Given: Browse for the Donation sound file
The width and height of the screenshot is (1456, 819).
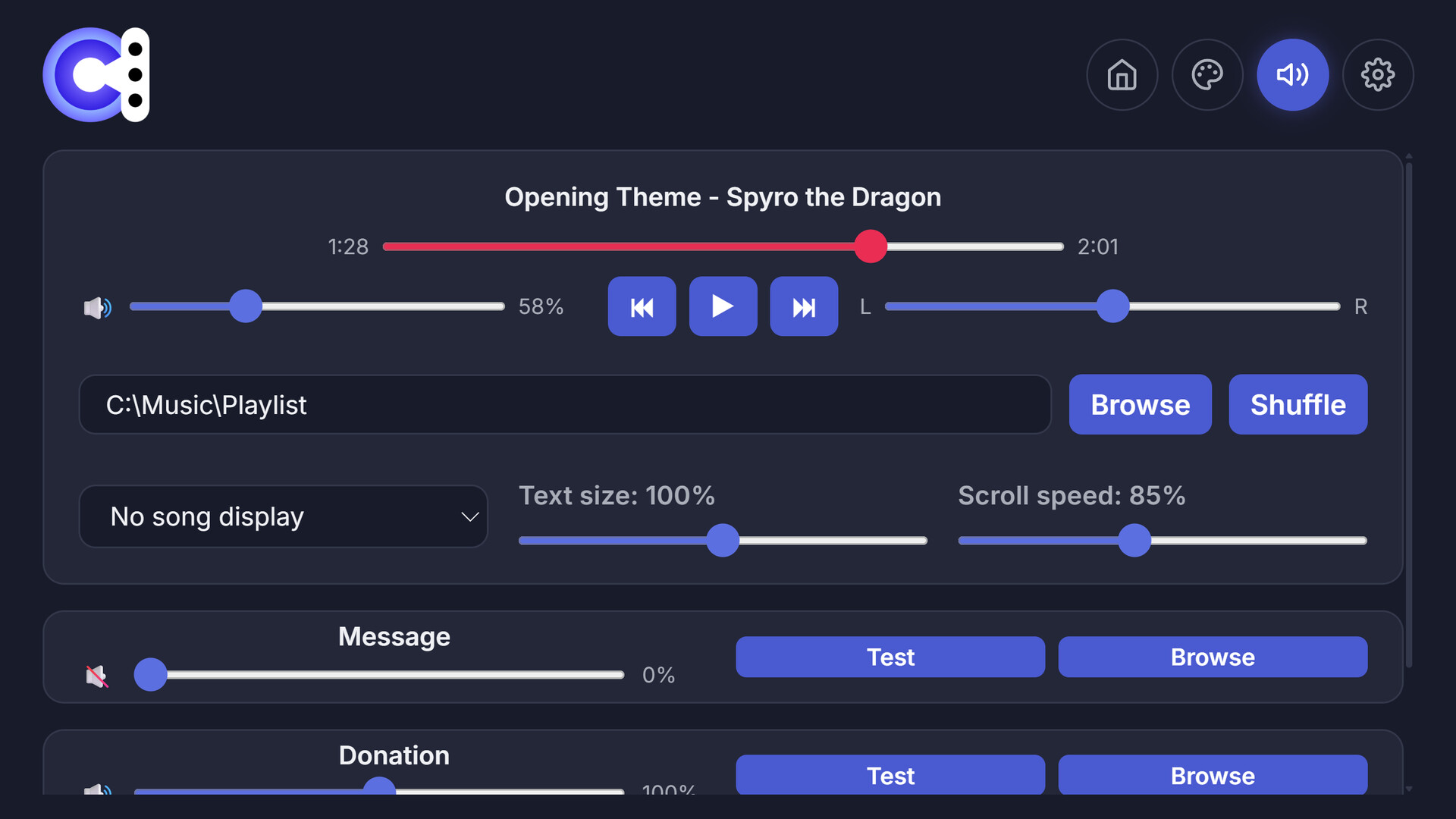Looking at the screenshot, I should click(x=1212, y=775).
